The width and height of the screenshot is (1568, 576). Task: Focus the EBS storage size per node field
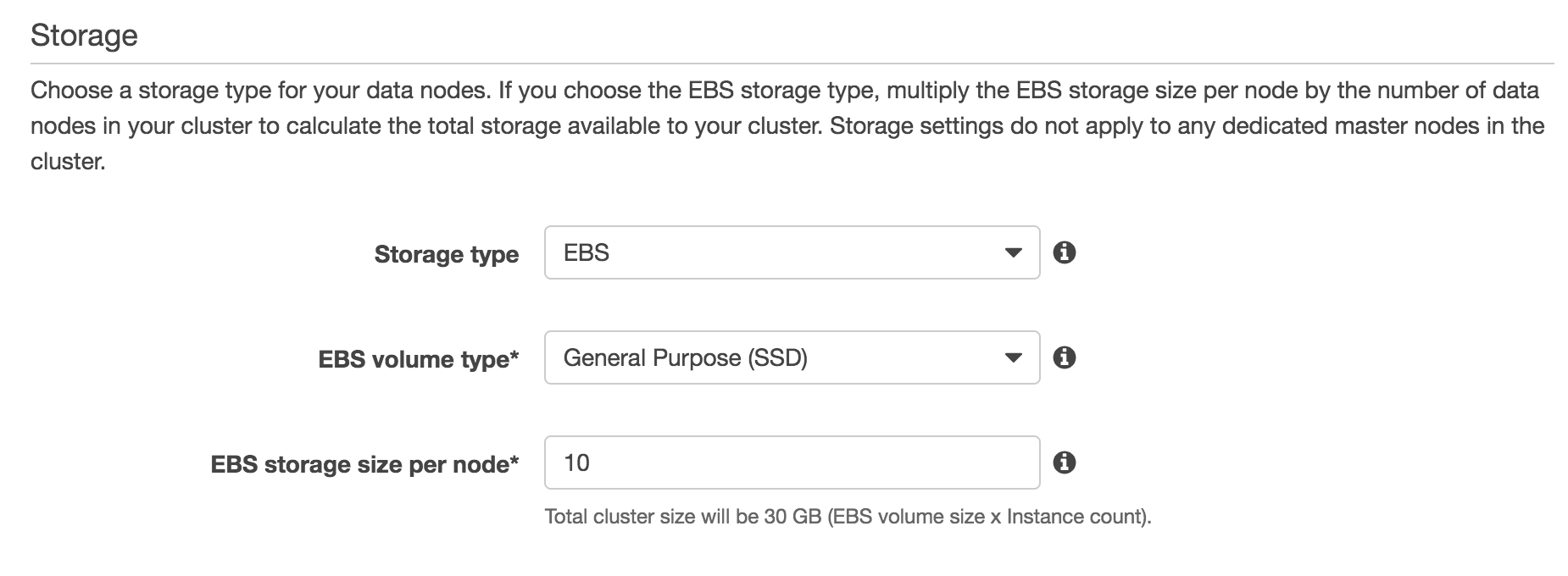coord(791,462)
